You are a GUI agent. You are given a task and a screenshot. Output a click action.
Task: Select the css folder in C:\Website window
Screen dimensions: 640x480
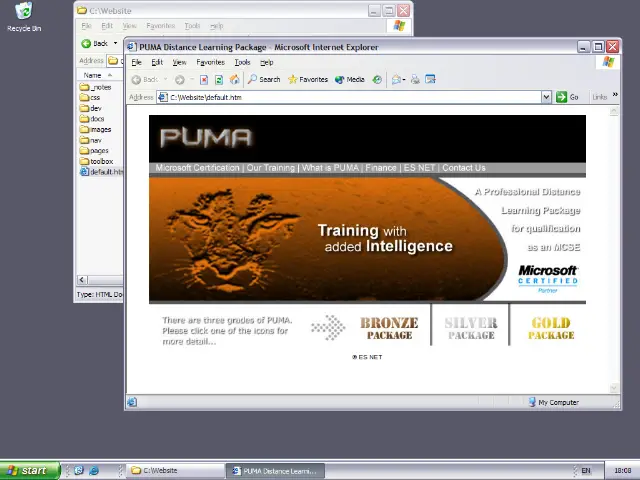90,98
